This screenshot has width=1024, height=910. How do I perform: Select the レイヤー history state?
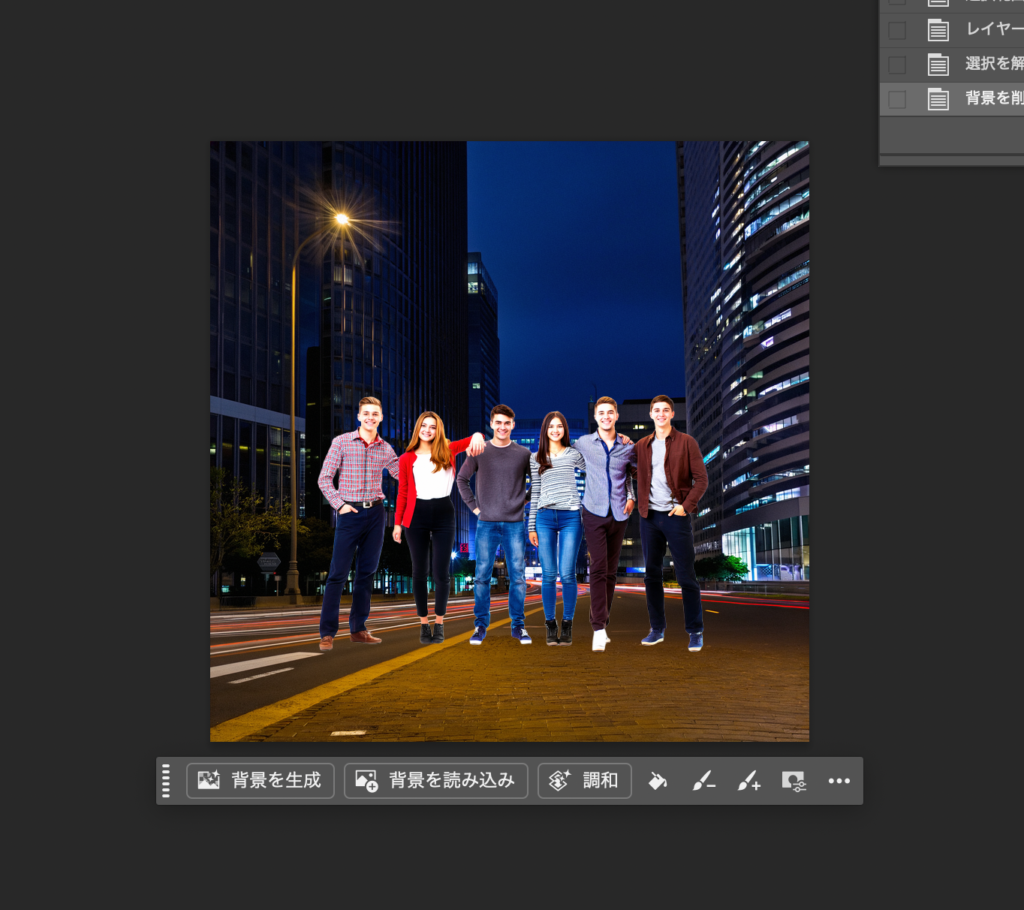(x=992, y=30)
